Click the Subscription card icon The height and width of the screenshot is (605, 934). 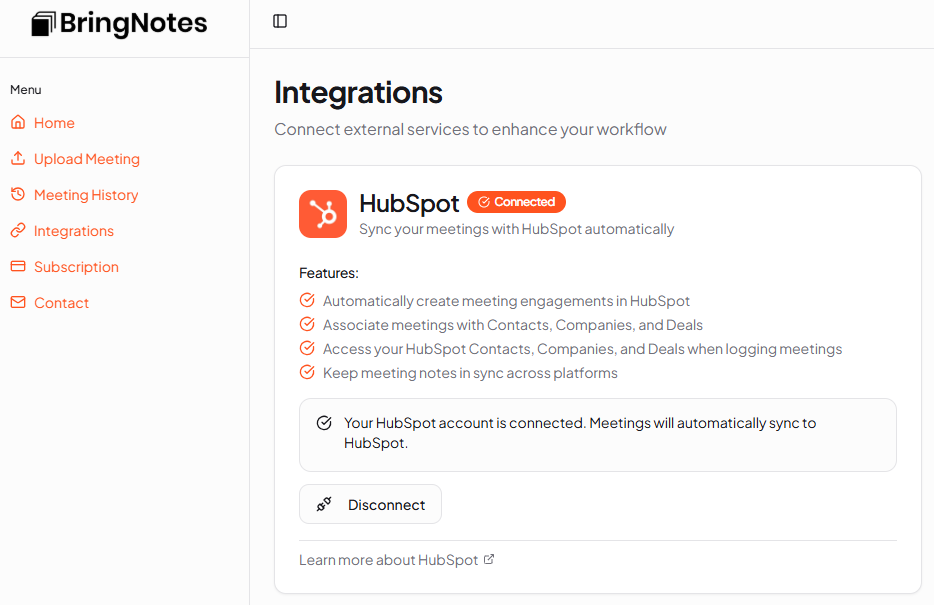click(x=17, y=266)
